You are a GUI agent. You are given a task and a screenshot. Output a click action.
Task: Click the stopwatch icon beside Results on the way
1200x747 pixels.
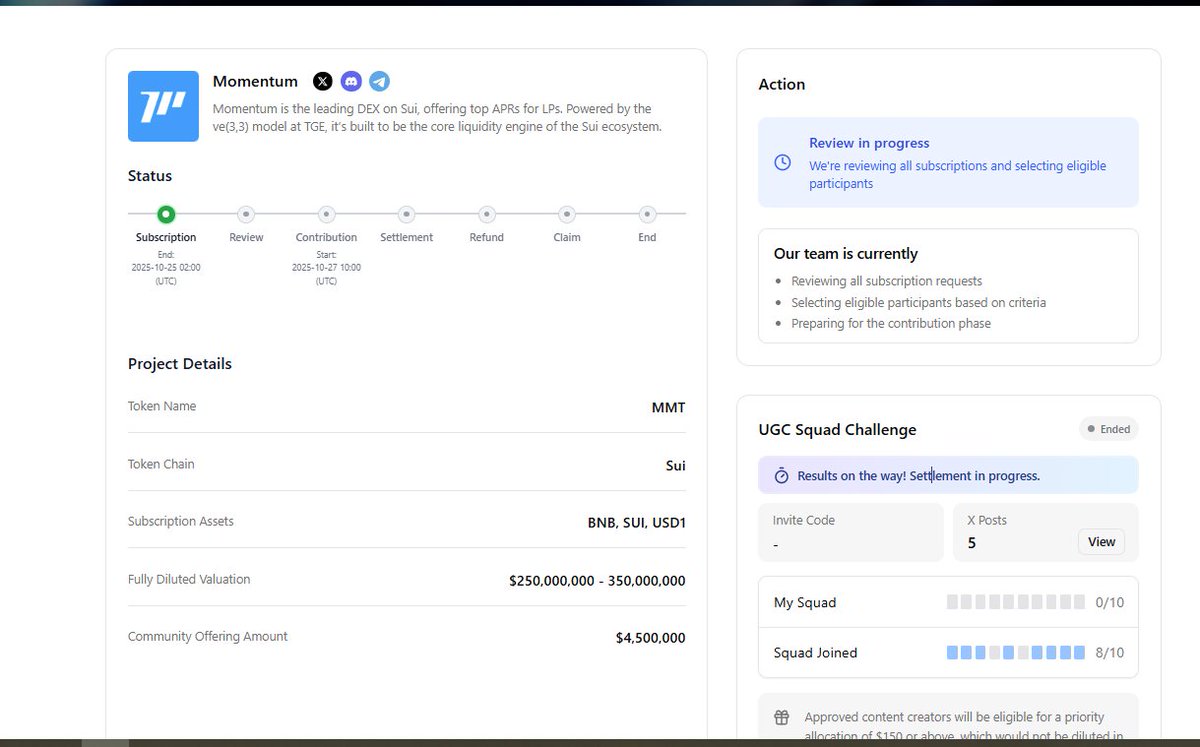782,476
